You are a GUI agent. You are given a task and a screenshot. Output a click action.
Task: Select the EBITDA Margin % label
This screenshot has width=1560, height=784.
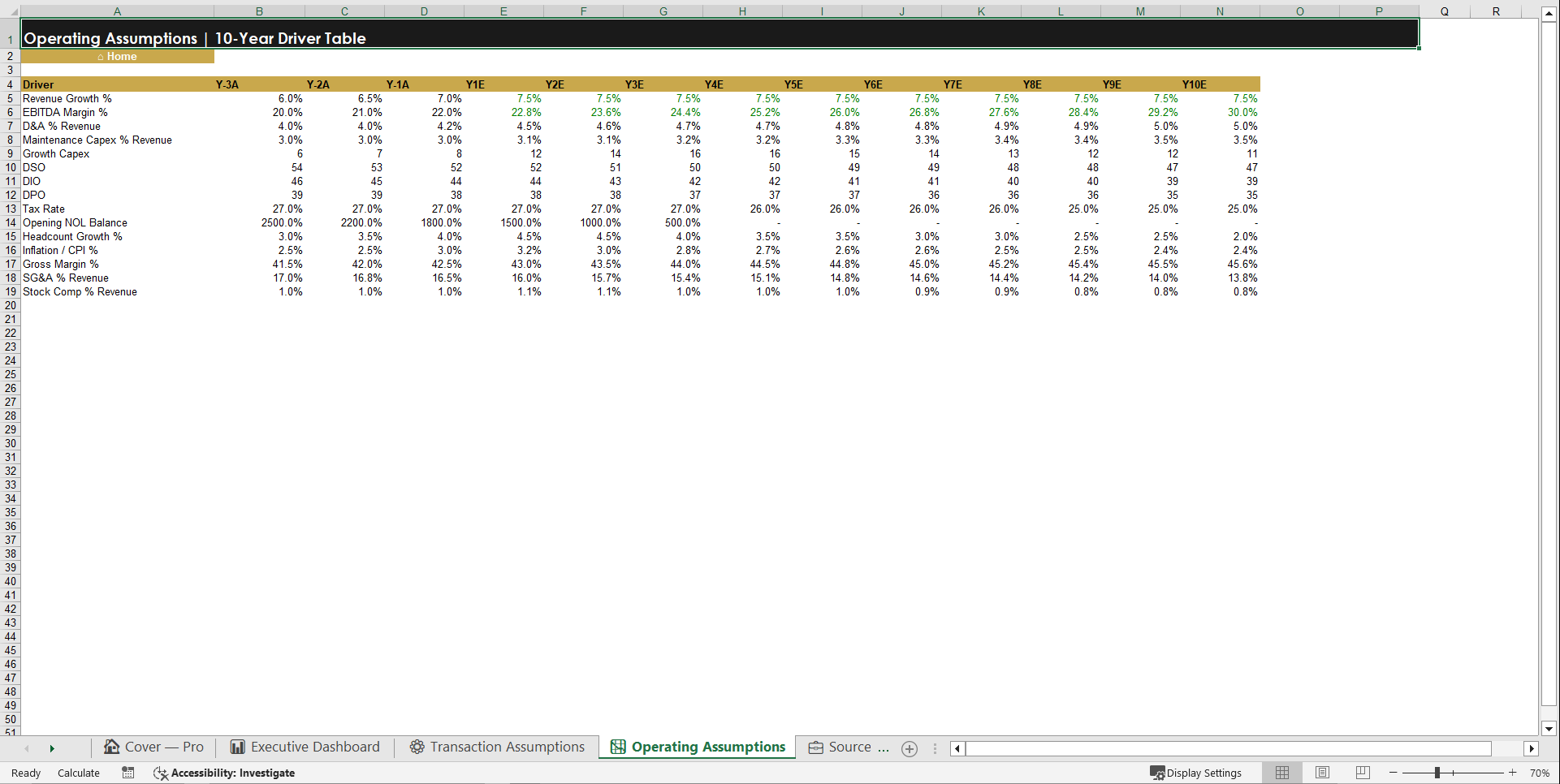65,112
